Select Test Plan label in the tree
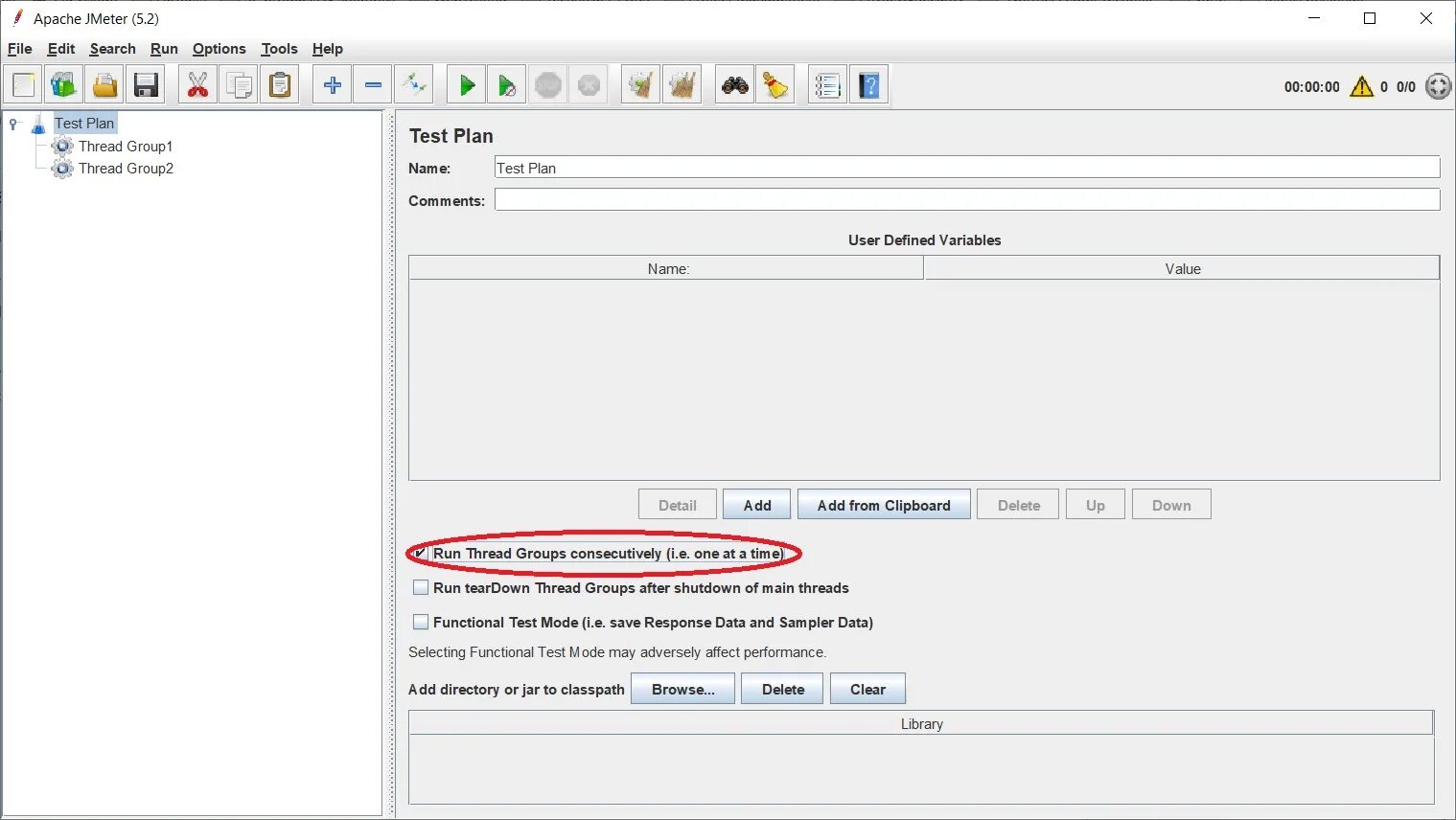Screen dimensions: 1456x820 pyautogui.click(x=84, y=124)
